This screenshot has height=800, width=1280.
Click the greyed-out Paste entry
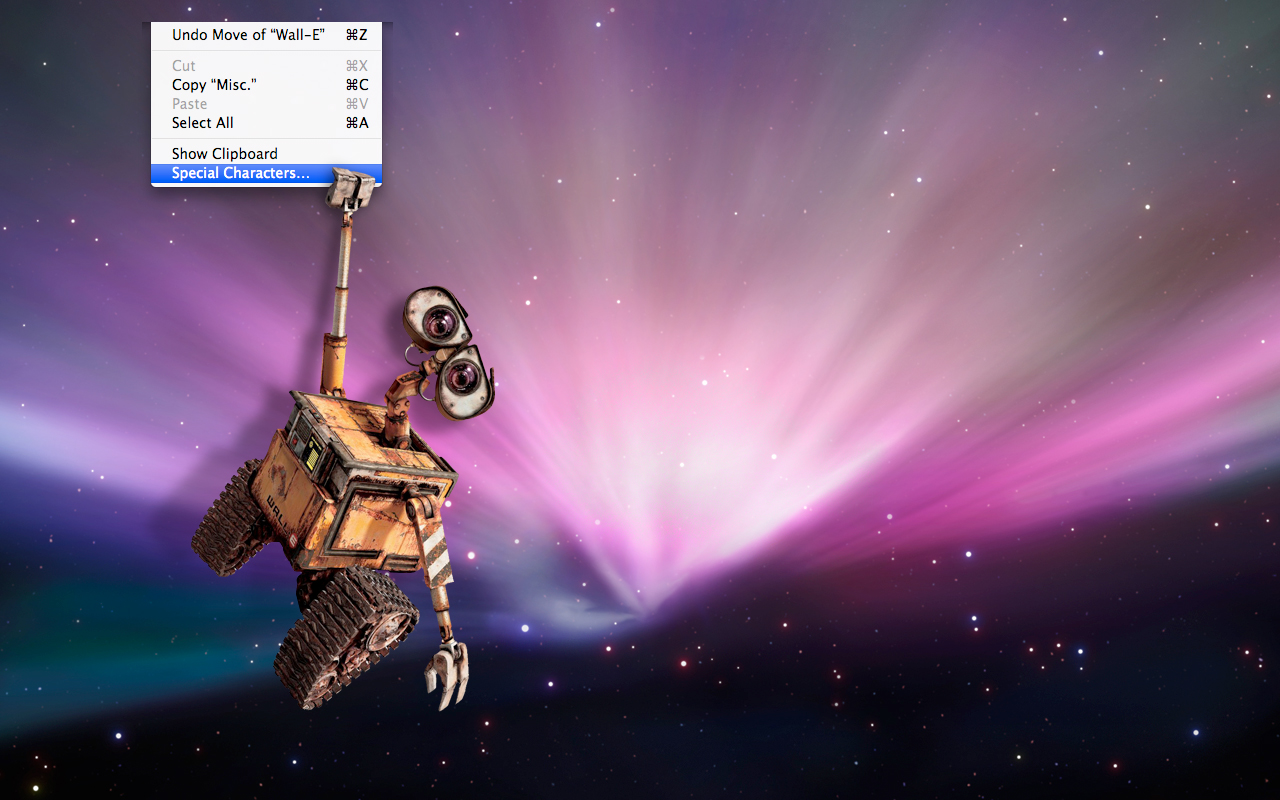point(266,104)
